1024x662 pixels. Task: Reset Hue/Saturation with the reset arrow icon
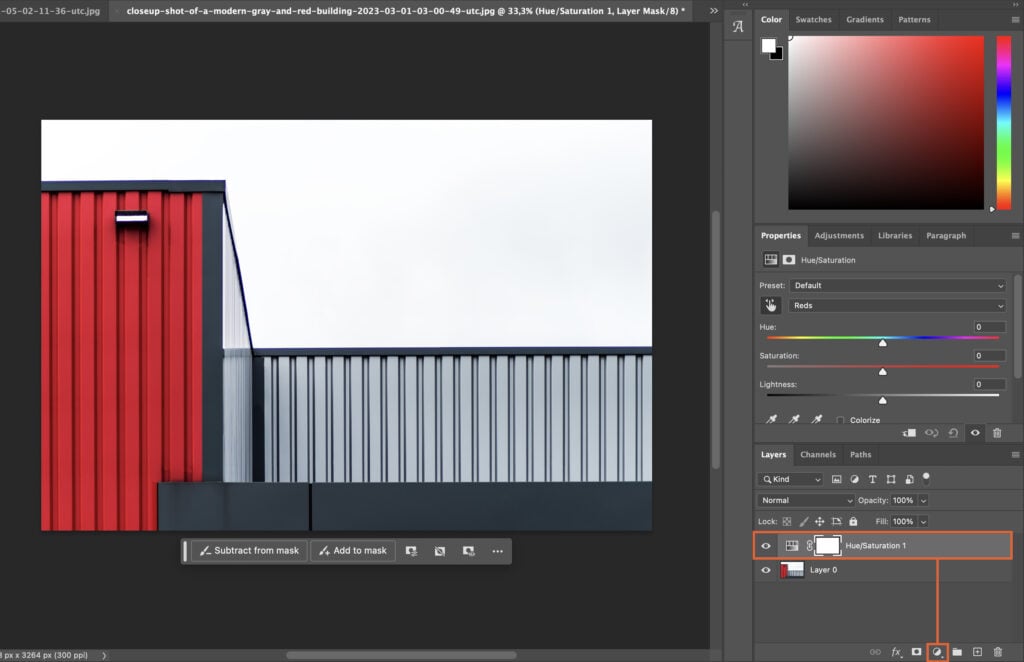coord(952,432)
